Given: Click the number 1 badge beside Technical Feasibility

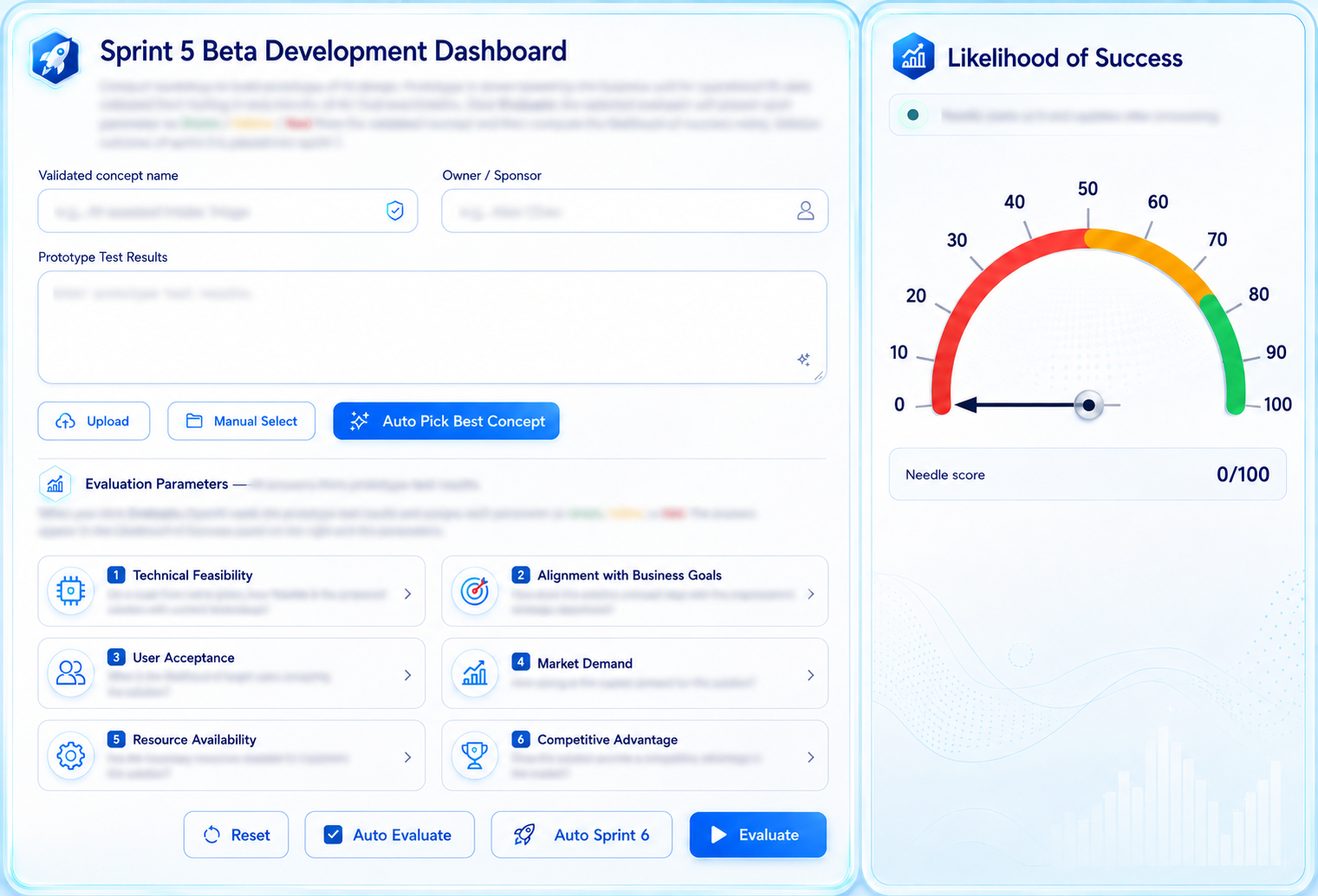Looking at the screenshot, I should [x=116, y=575].
